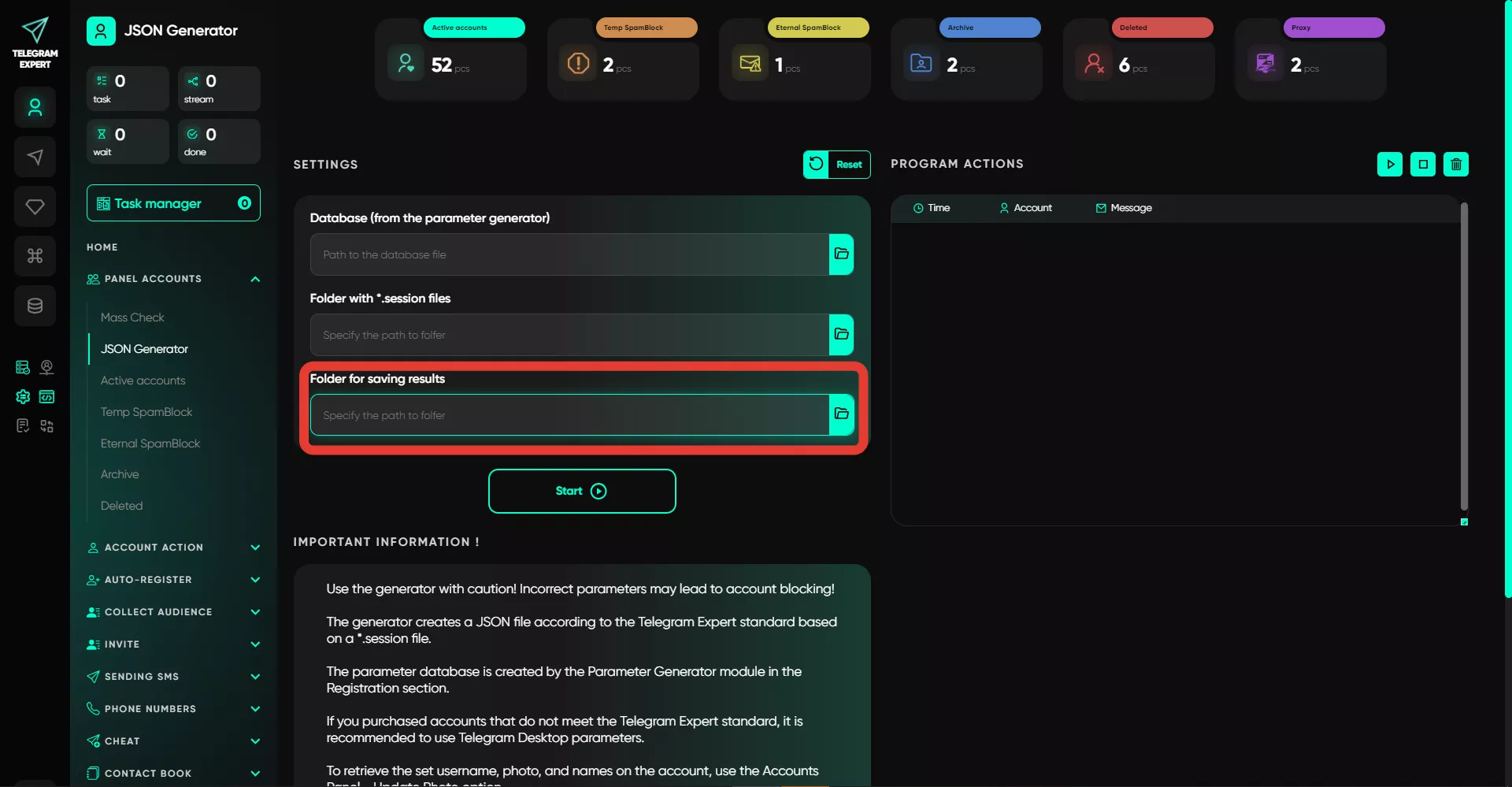Click the Start button
The height and width of the screenshot is (787, 1512).
tap(582, 492)
